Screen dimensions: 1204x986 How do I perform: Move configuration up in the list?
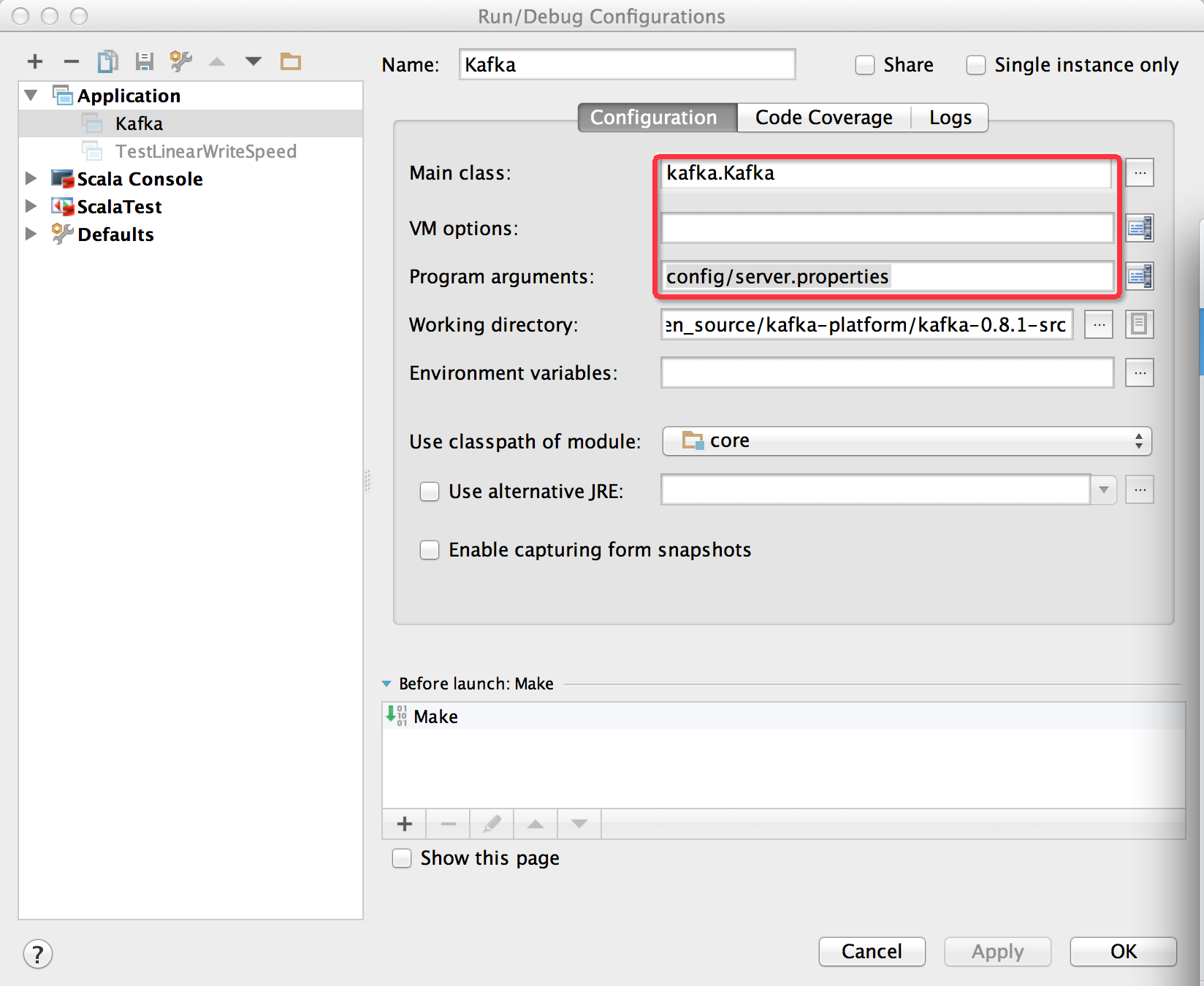click(x=217, y=62)
